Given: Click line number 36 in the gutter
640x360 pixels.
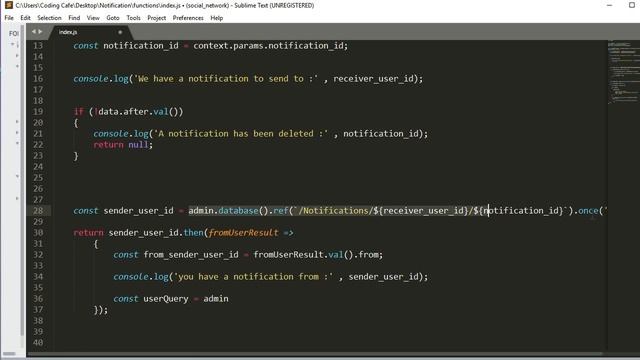Looking at the screenshot, I should click(38, 299).
